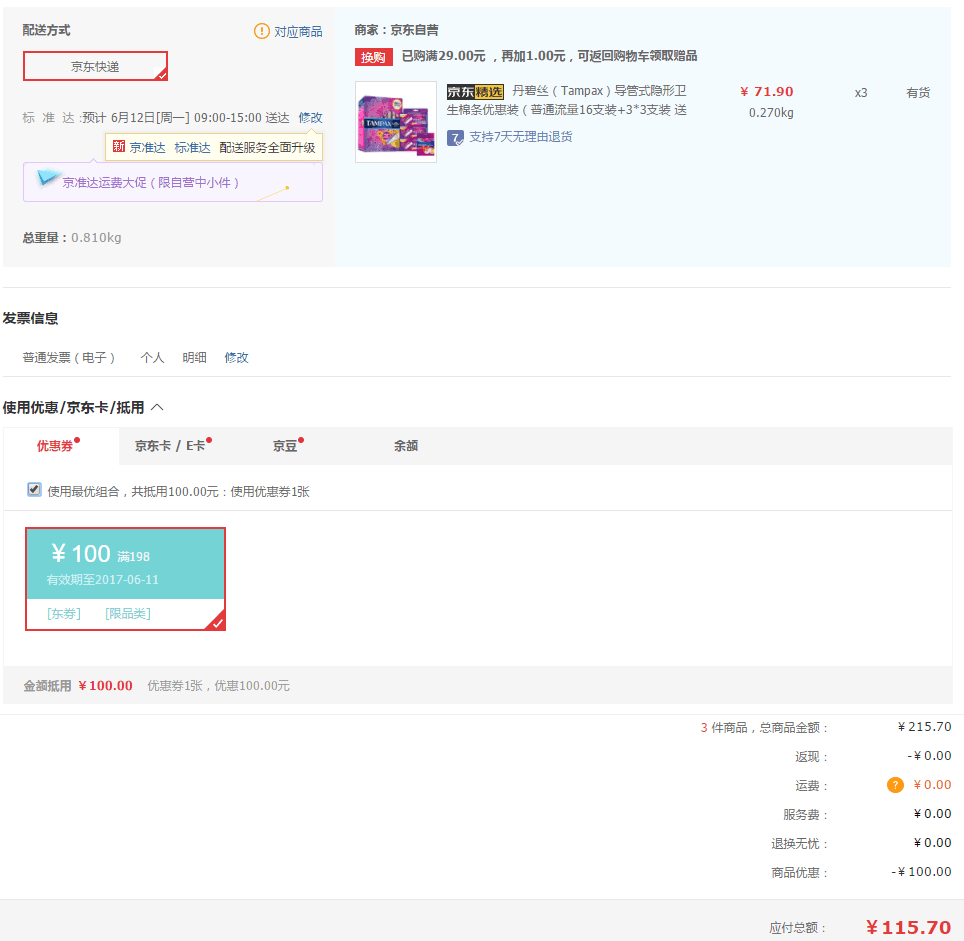Click the coupon expiry 有效期至2017-06-11
The image size is (964, 941).
103,580
